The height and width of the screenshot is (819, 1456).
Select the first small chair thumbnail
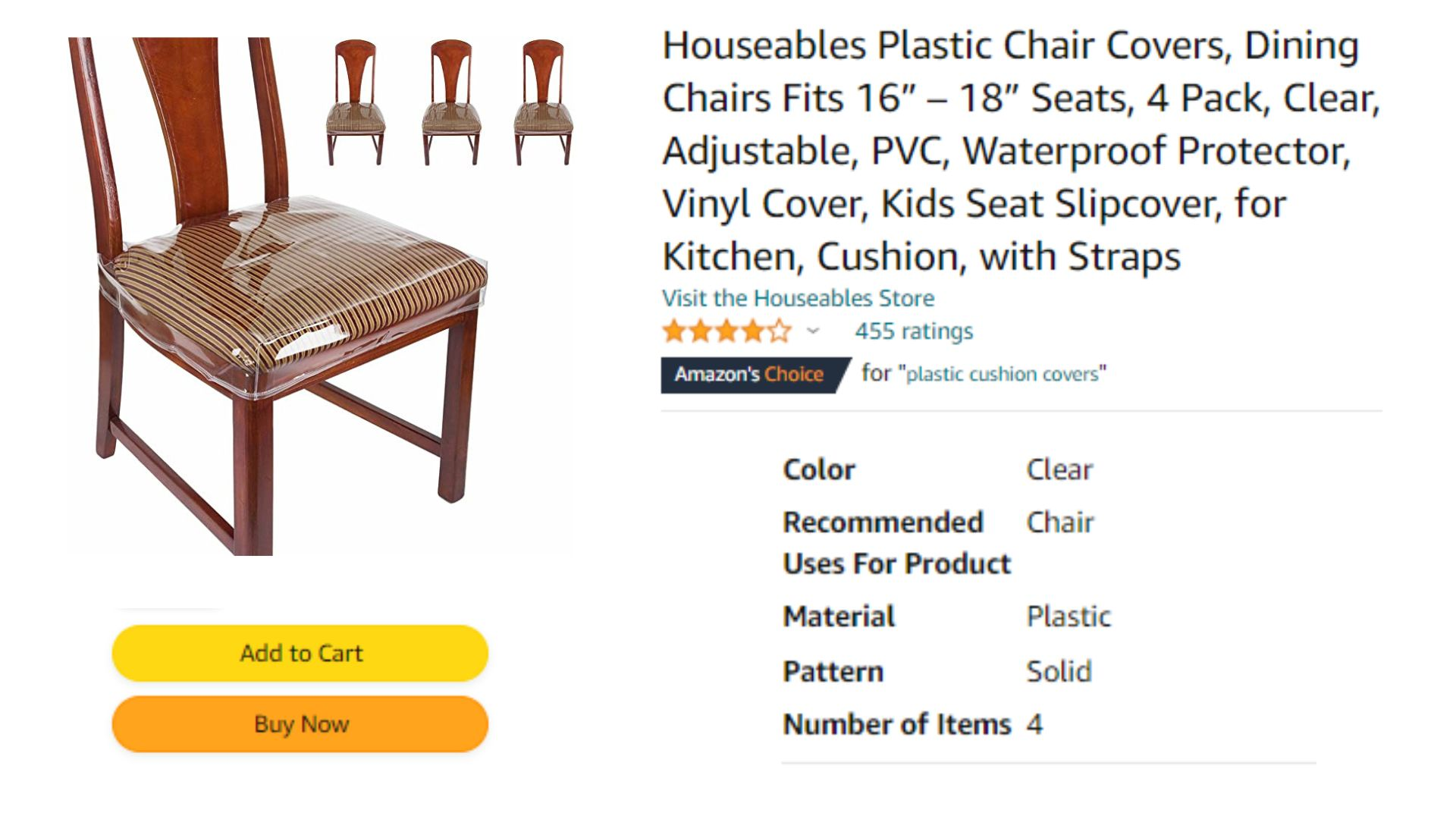356,102
